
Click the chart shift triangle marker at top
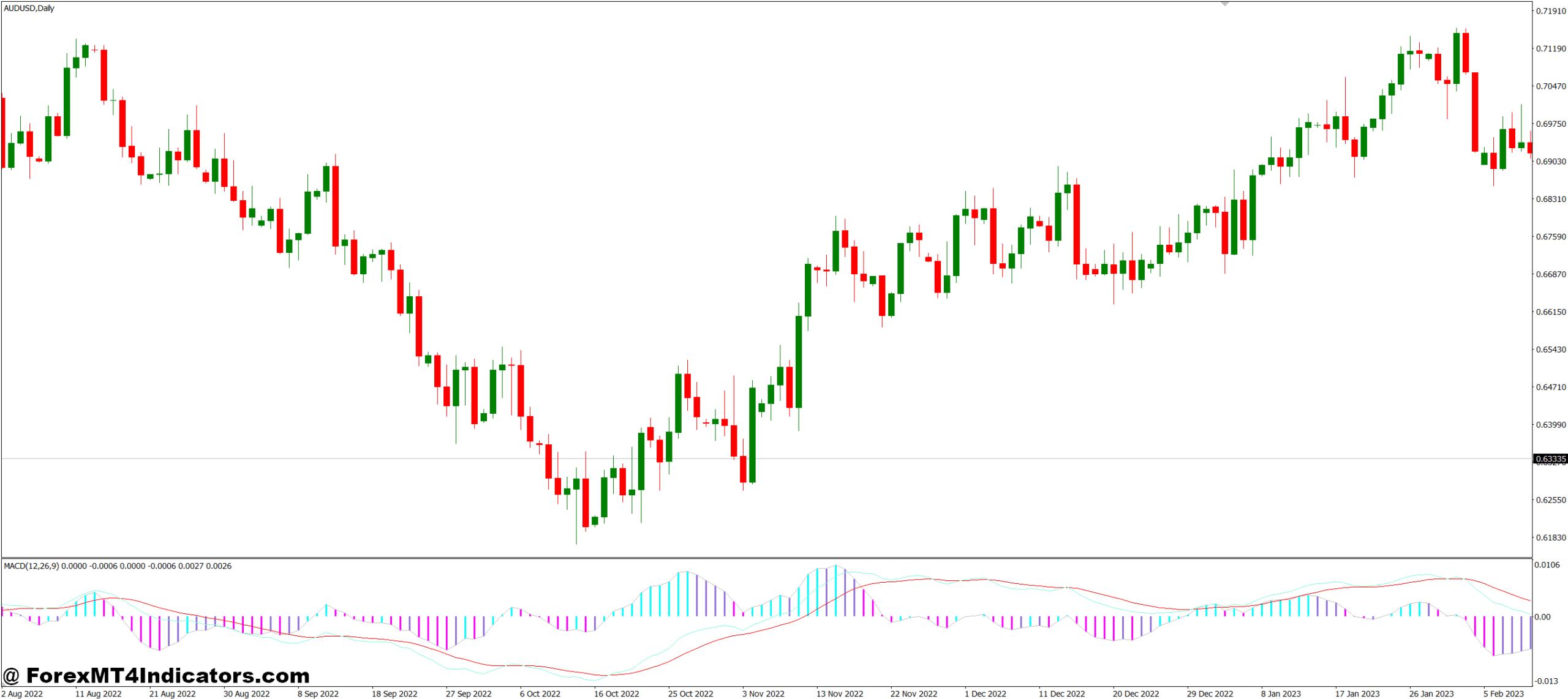(1224, 4)
